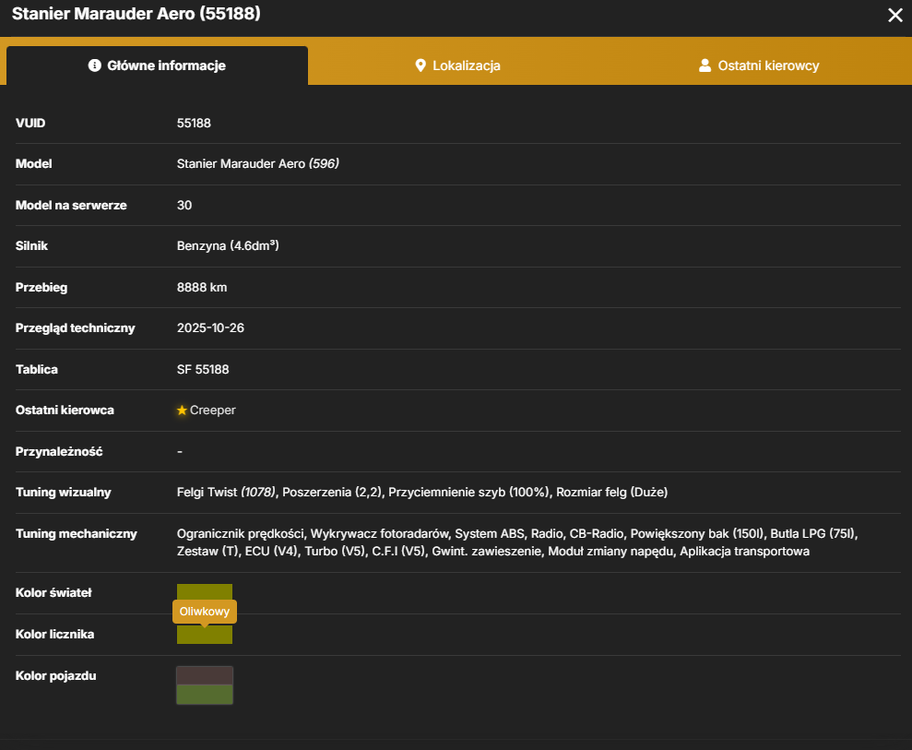Close the vehicle info dialog
Viewport: 912px width, 750px height.
point(895,15)
